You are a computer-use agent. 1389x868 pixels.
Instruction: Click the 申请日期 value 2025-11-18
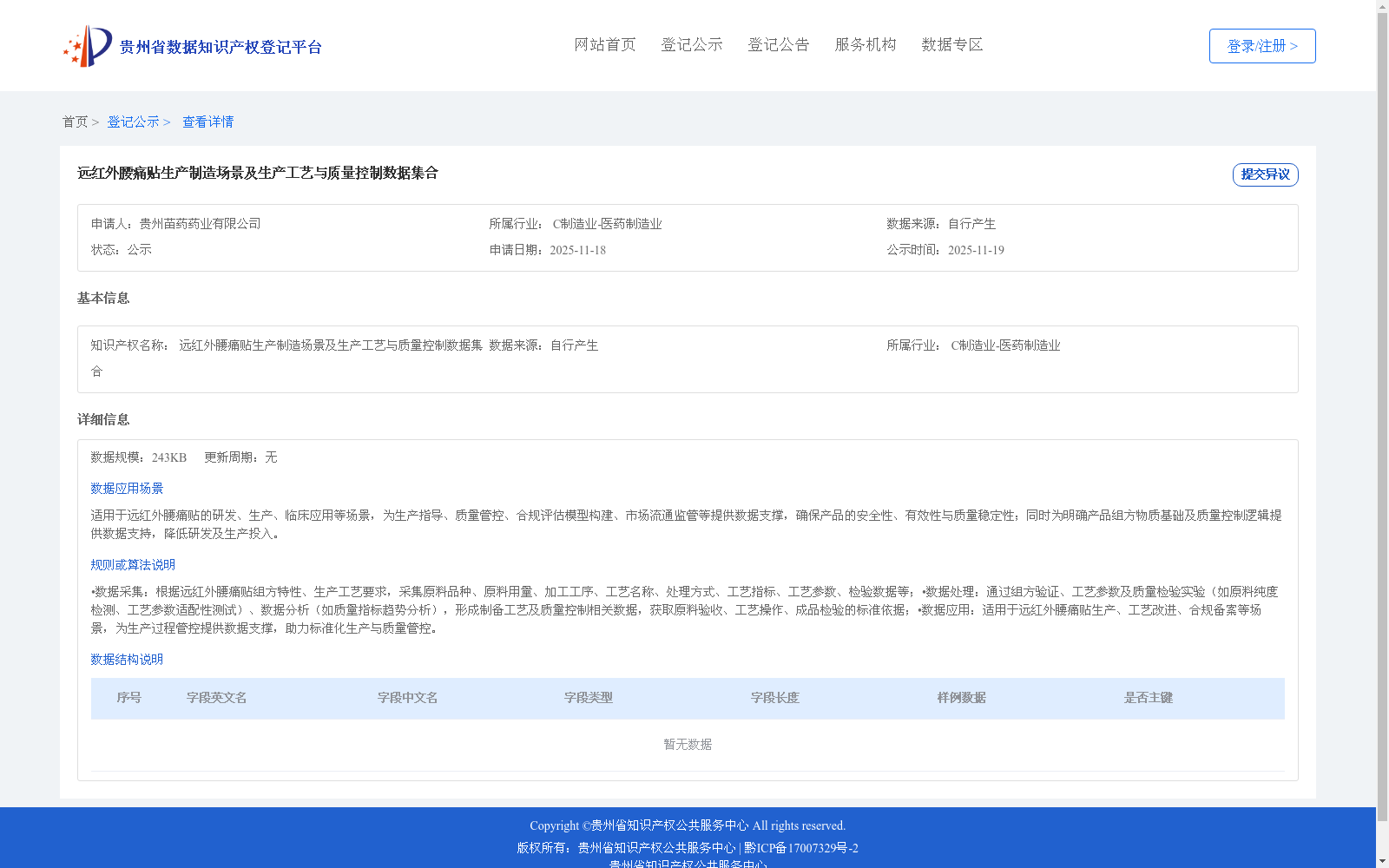(x=577, y=250)
